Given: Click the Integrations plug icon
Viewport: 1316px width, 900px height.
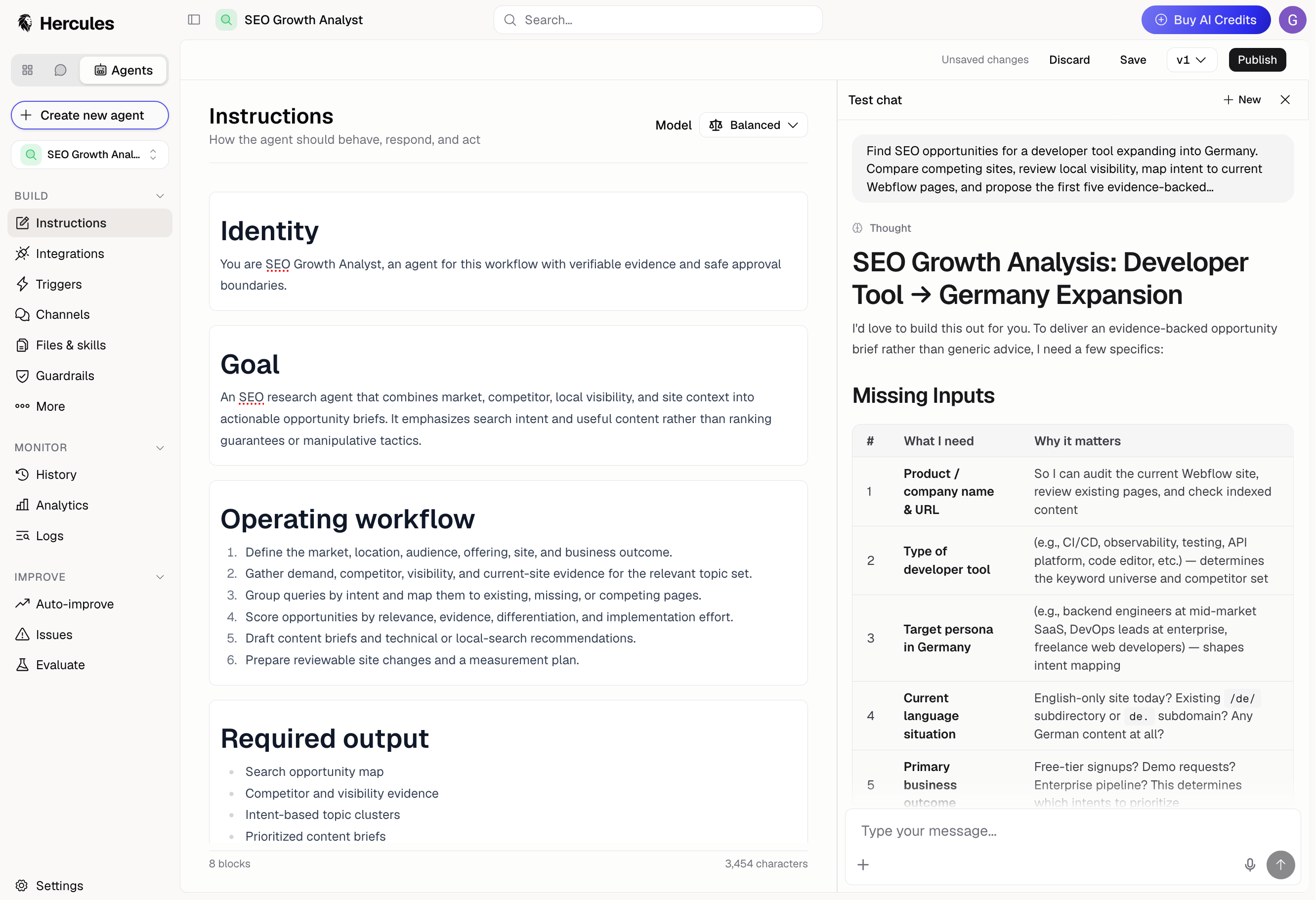Looking at the screenshot, I should pos(22,253).
